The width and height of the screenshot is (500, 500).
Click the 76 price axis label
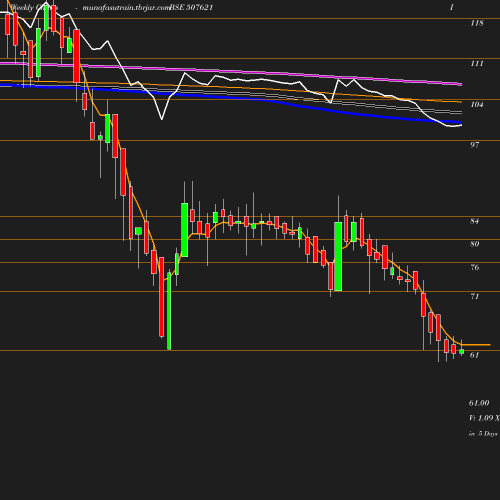coord(474,267)
